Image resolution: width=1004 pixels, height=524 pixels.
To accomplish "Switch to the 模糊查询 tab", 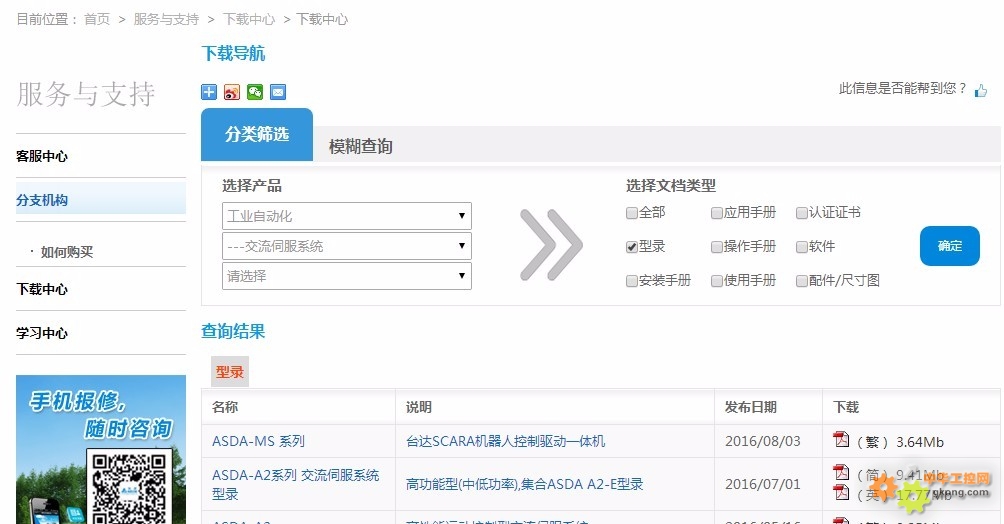I will (x=360, y=147).
